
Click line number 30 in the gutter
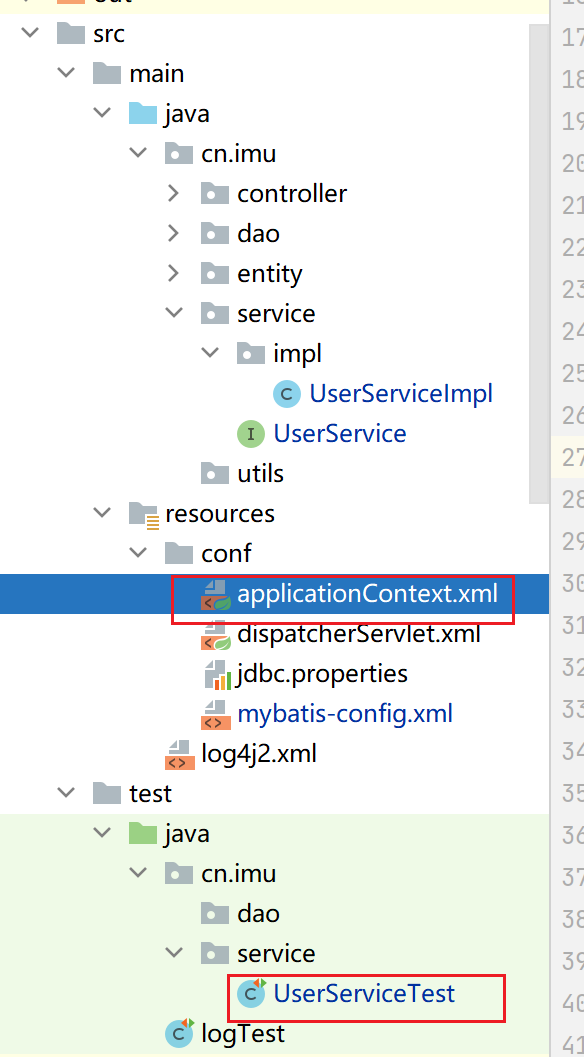(573, 583)
